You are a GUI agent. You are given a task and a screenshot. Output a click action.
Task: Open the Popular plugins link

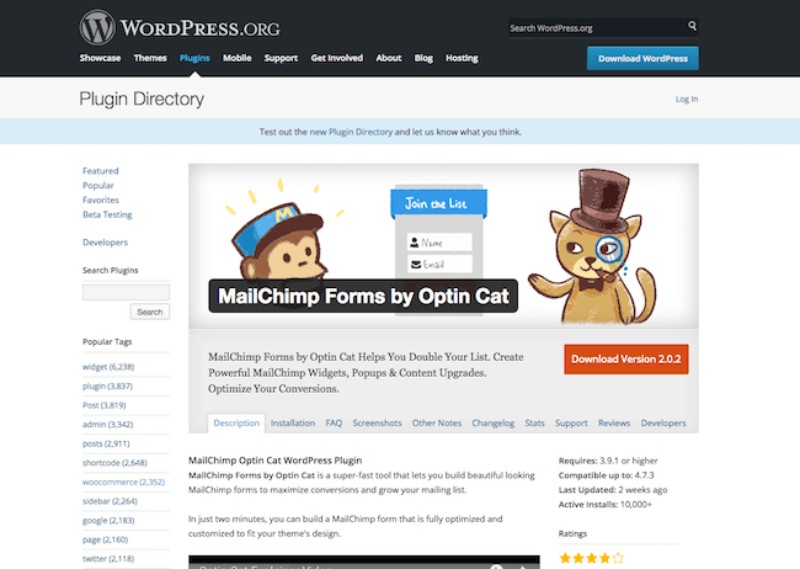click(98, 185)
